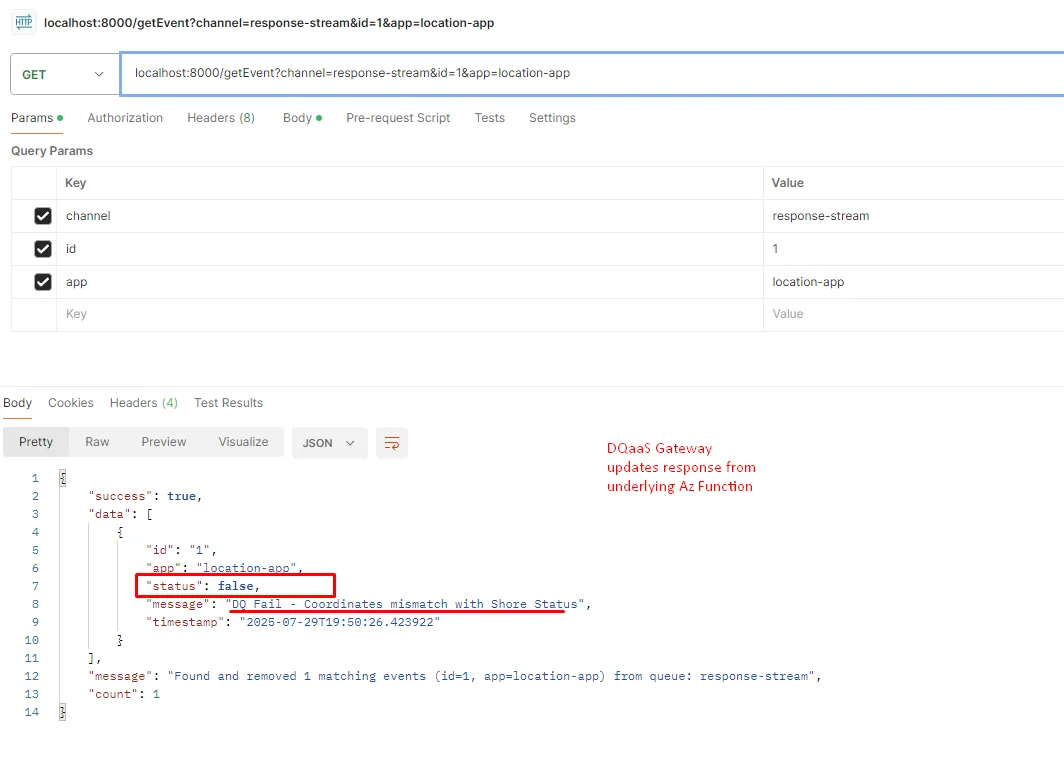The width and height of the screenshot is (1064, 784).
Task: Uncheck the id parameter checkbox
Action: (43, 249)
